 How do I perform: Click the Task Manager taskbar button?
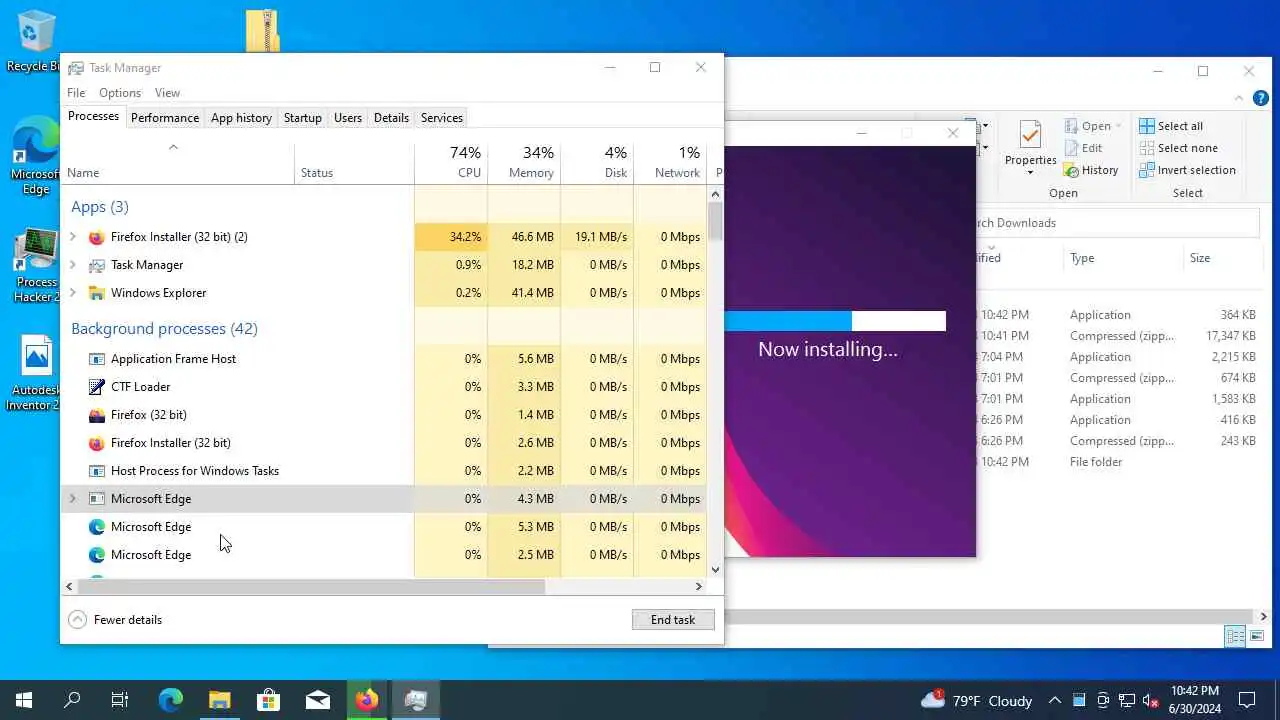pos(415,700)
